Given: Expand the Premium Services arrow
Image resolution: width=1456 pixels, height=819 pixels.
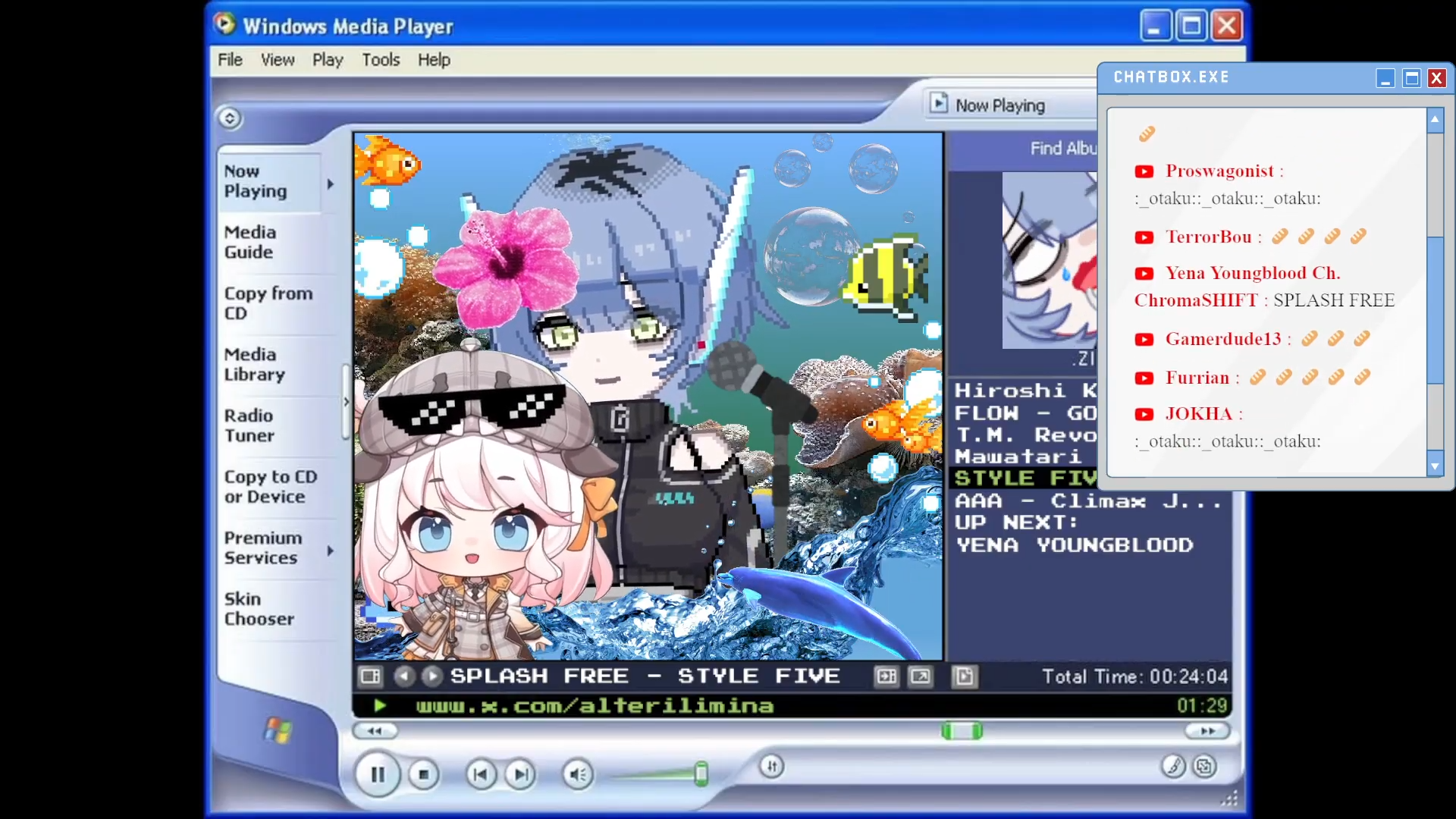Looking at the screenshot, I should pos(331,551).
